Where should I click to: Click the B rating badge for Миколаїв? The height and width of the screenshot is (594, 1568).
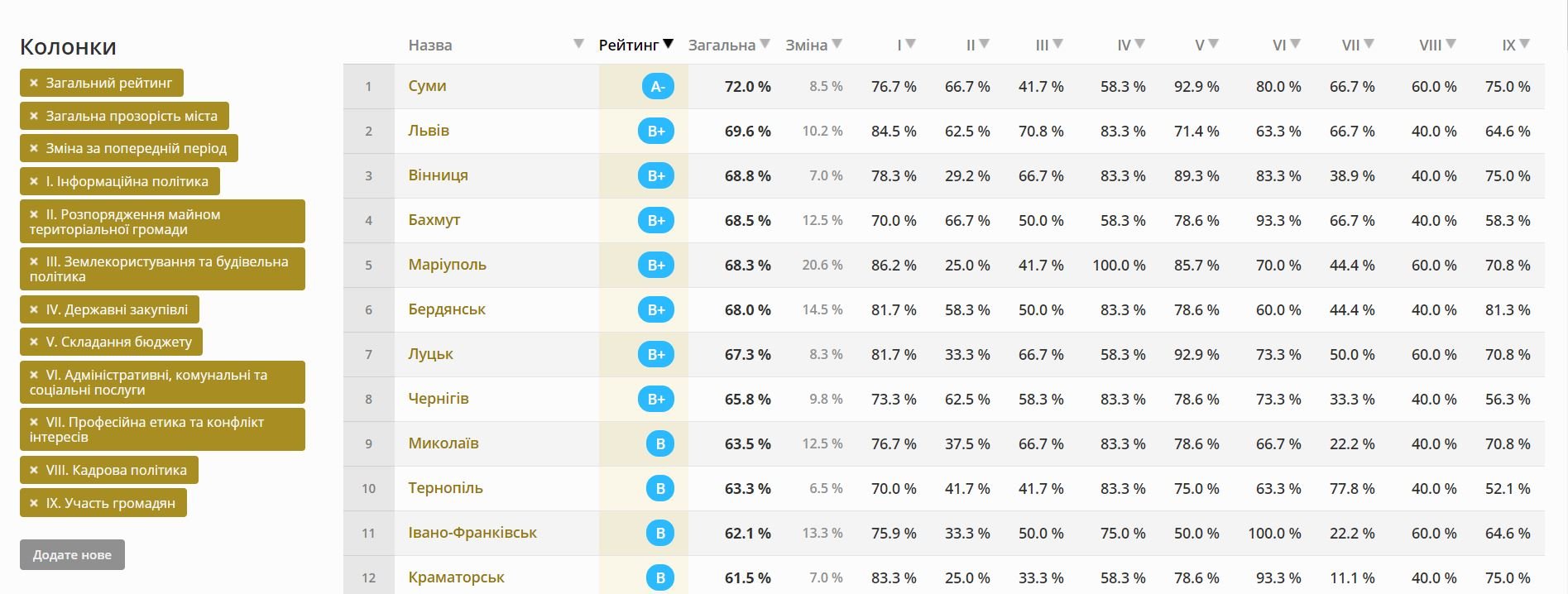pos(660,443)
